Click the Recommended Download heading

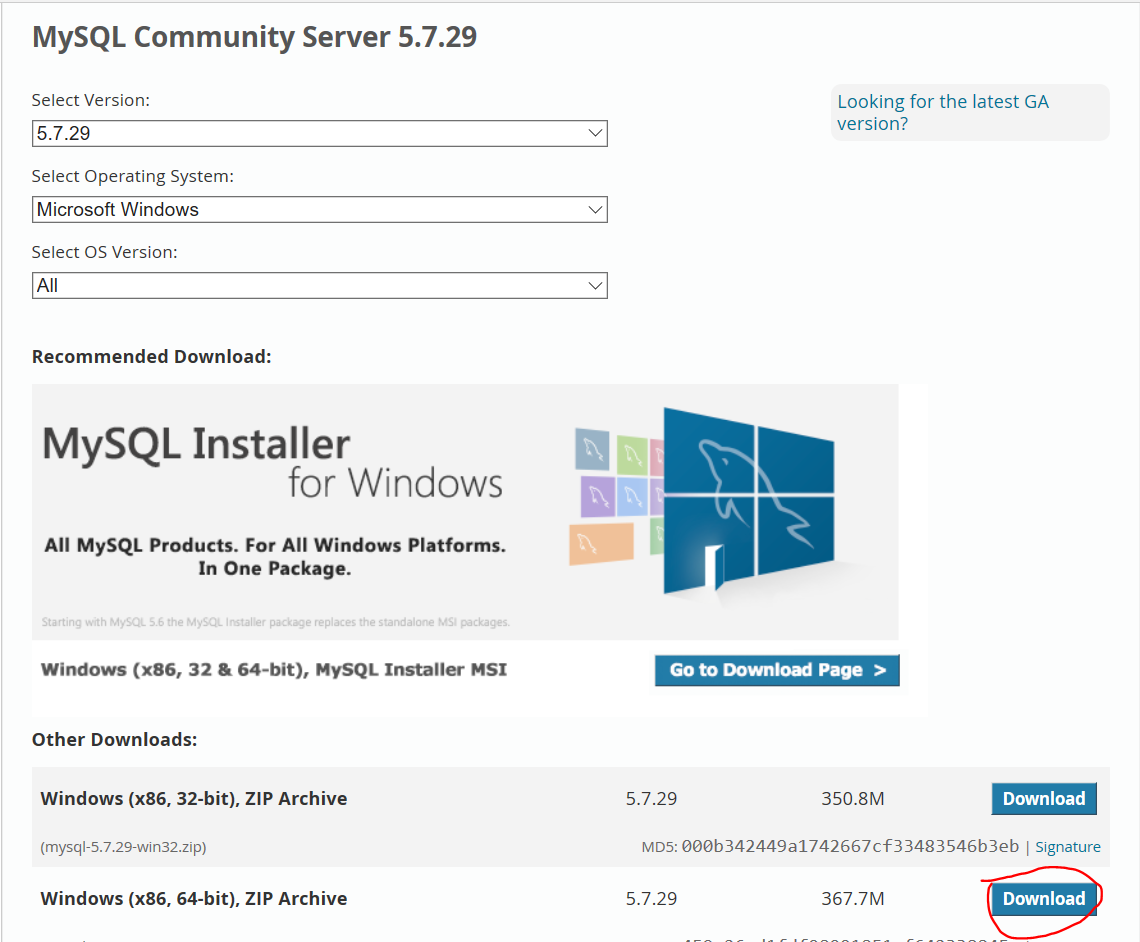click(x=151, y=356)
